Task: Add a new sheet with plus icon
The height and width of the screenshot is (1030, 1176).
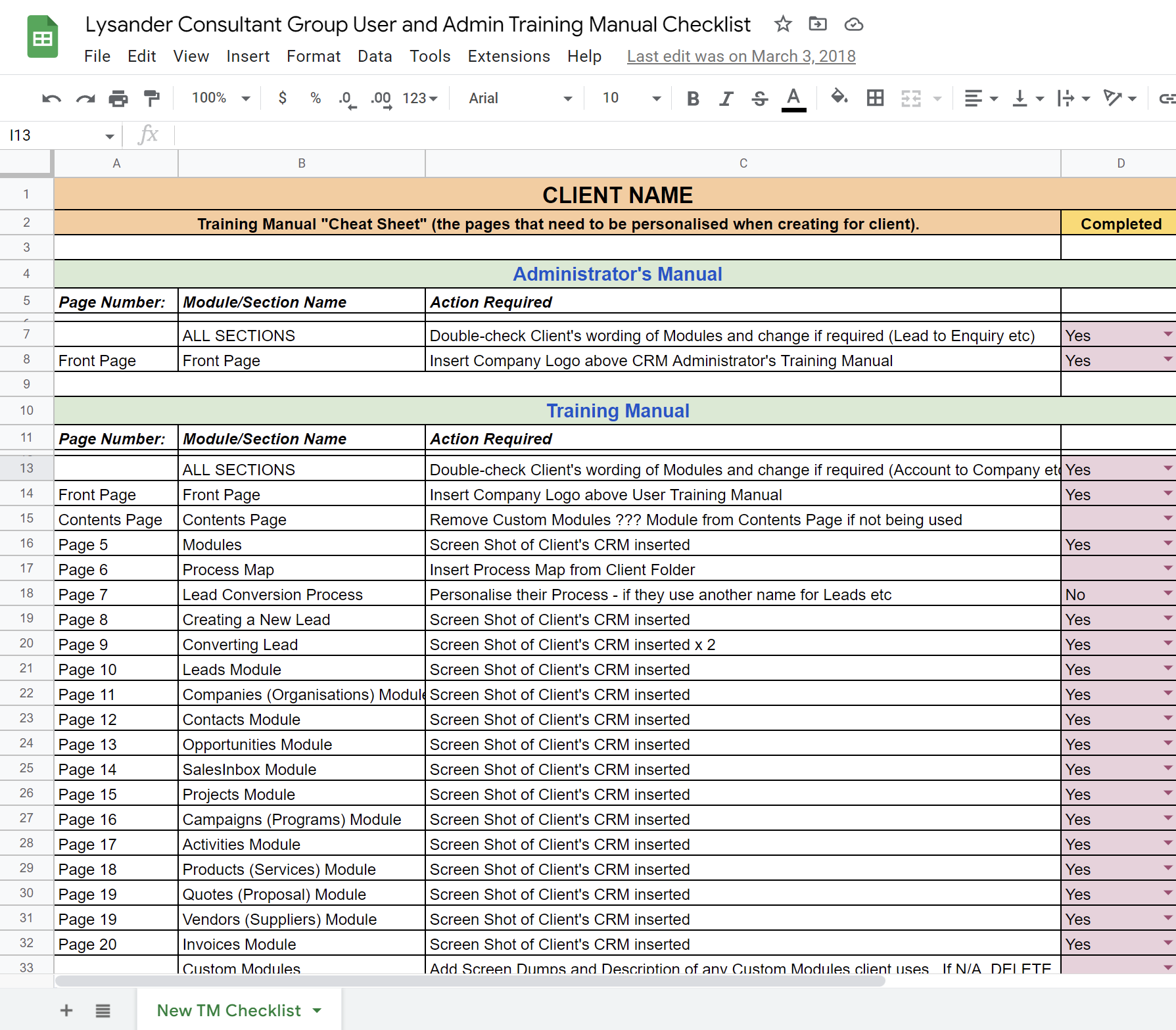Action: coord(66,1010)
